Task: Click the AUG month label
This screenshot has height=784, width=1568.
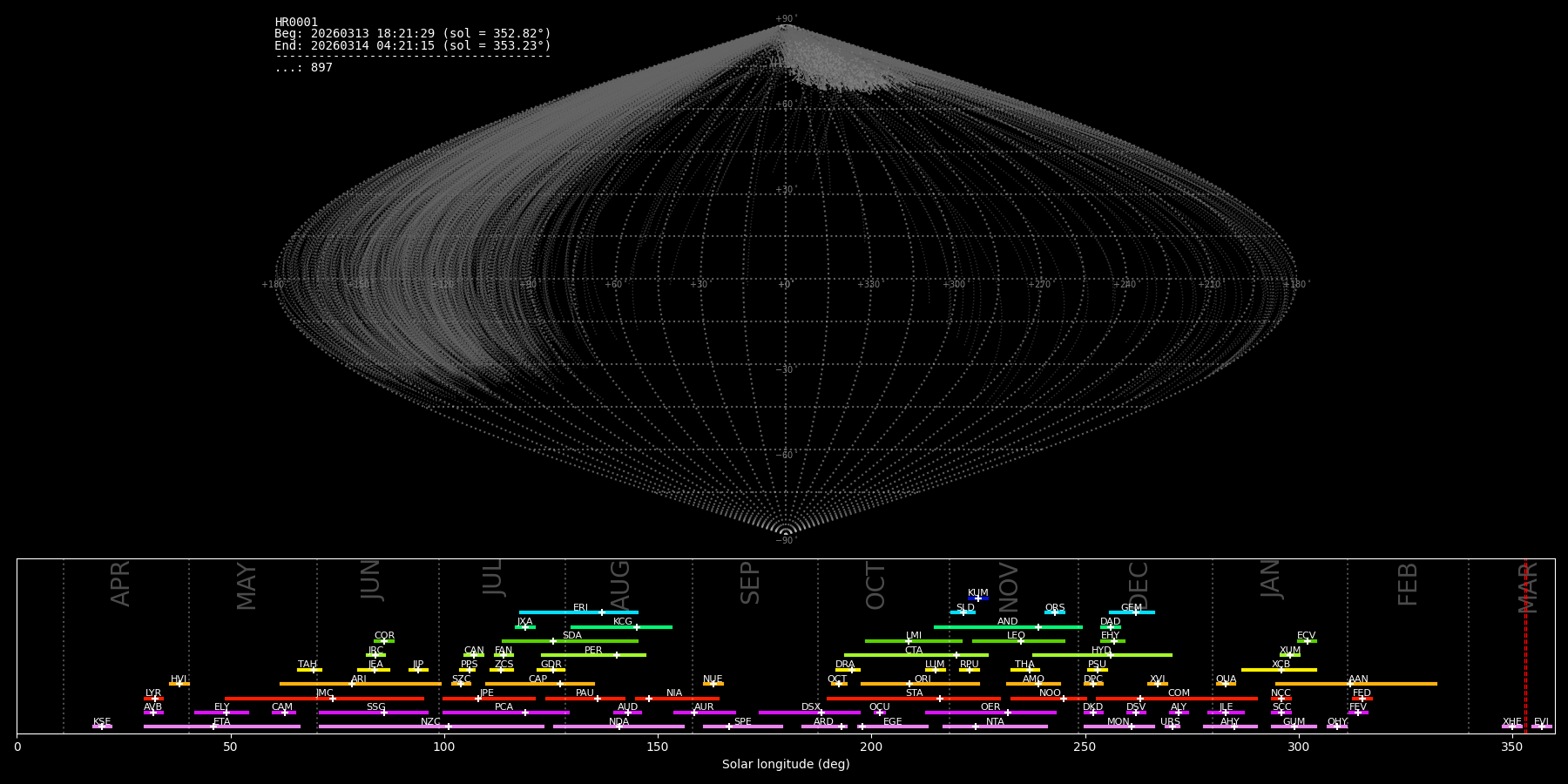Action: [x=619, y=585]
